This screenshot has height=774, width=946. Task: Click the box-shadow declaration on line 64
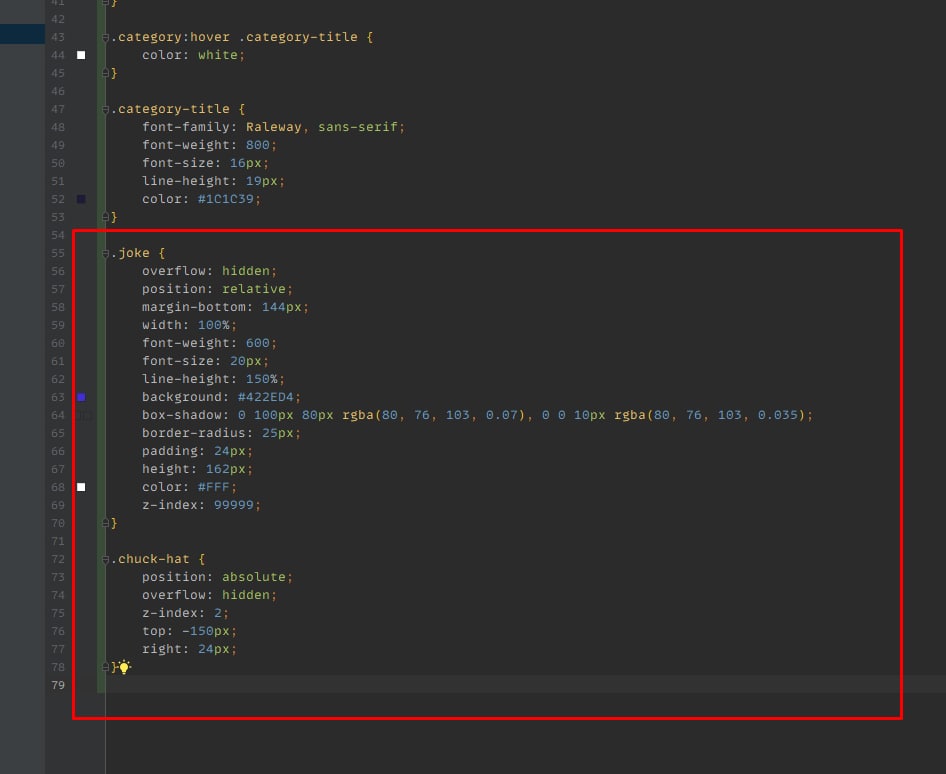click(x=477, y=415)
